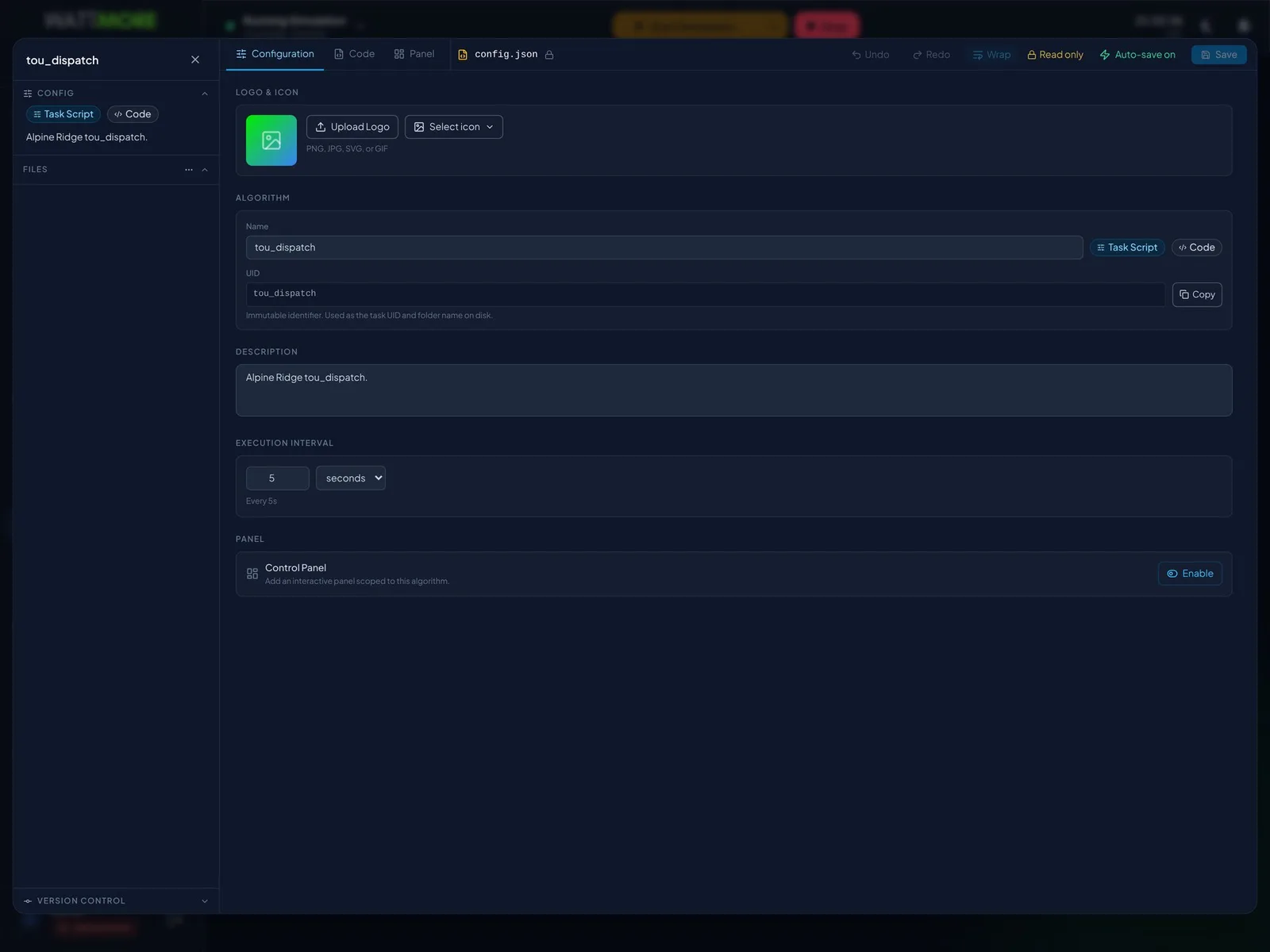
Task: Select Code mode in the sidebar
Action: click(133, 114)
